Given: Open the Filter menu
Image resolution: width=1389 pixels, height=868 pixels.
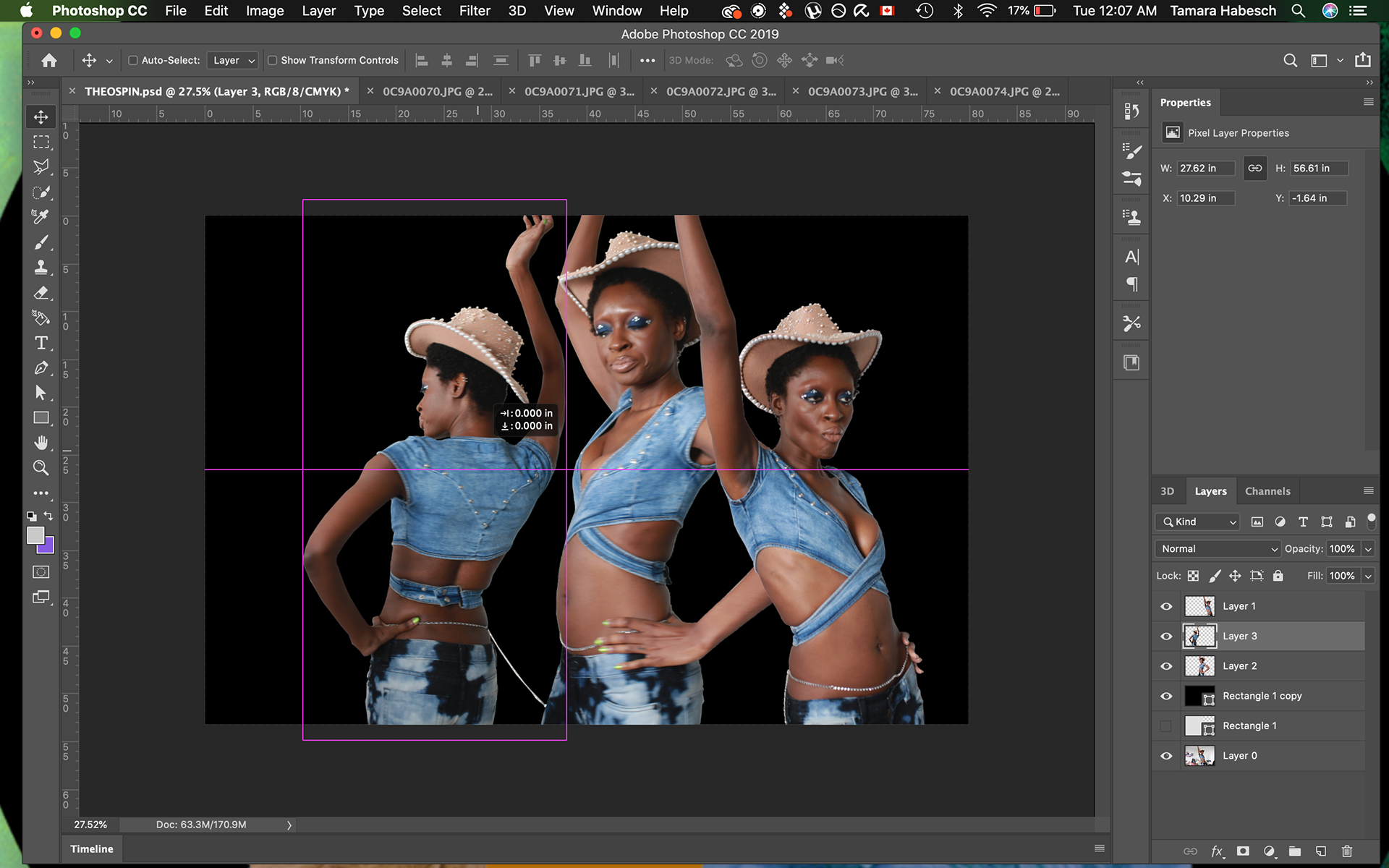Looking at the screenshot, I should [x=475, y=11].
